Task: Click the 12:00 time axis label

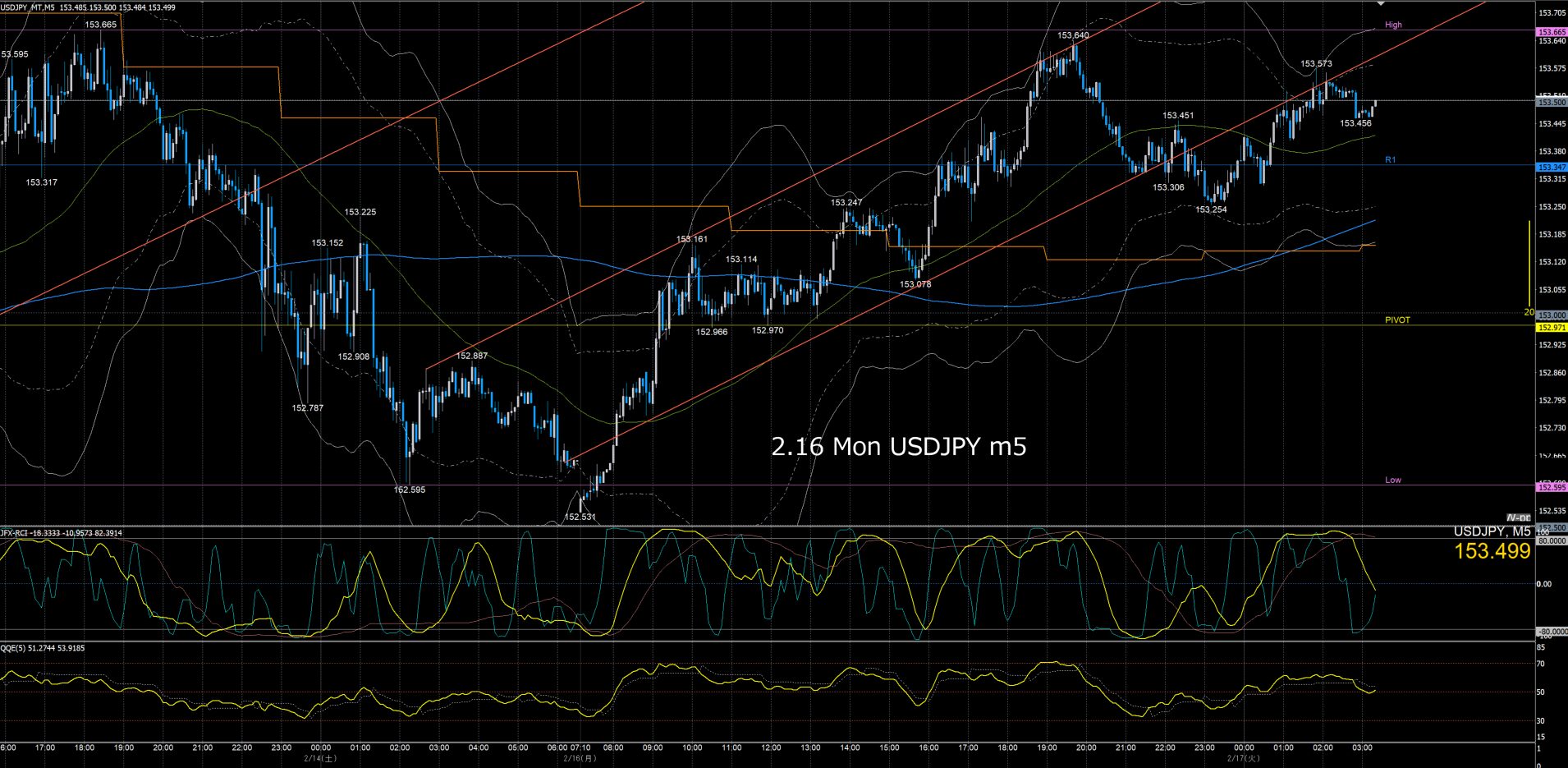Action: (771, 747)
